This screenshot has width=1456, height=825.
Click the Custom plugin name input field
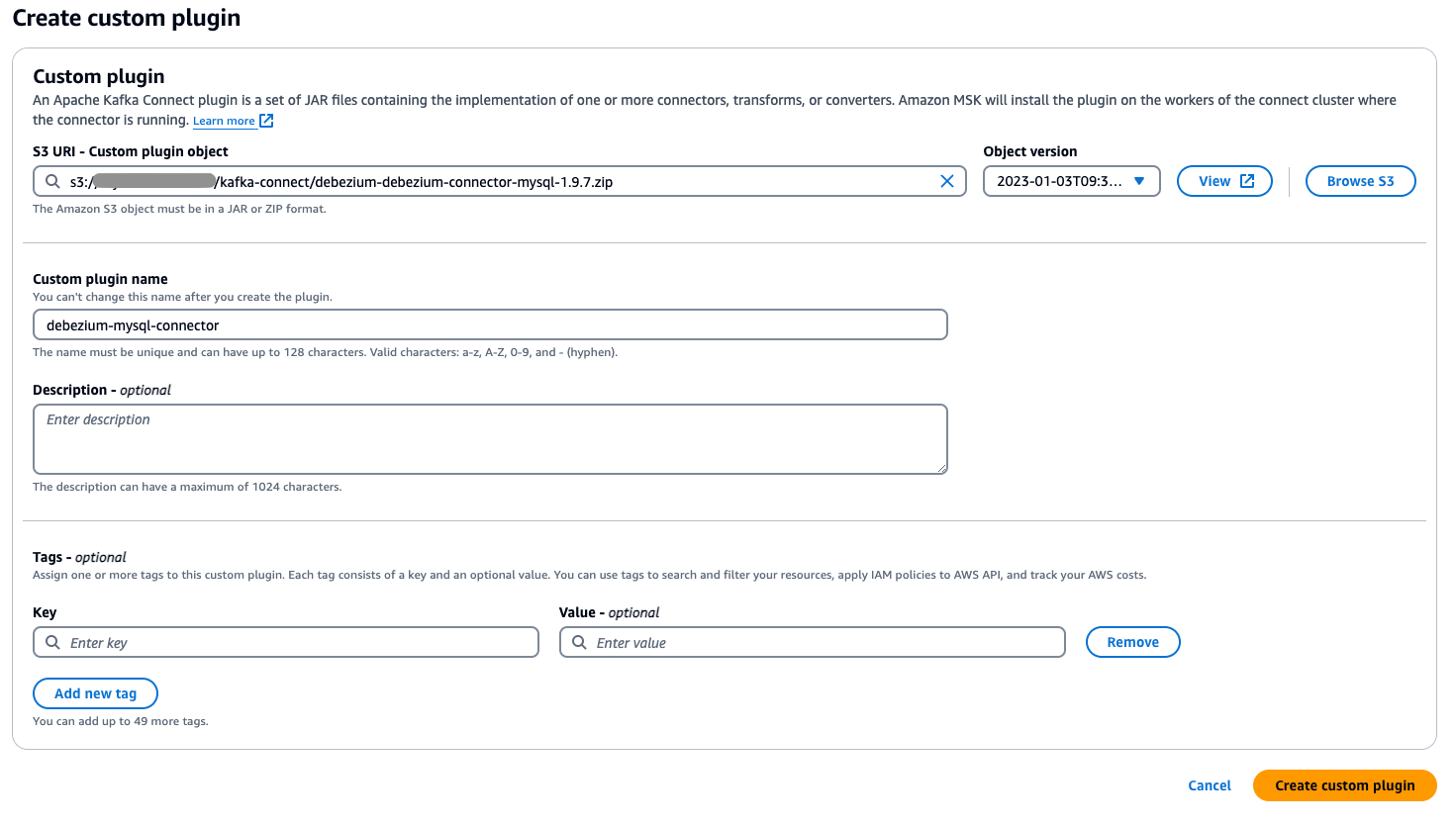(x=490, y=324)
